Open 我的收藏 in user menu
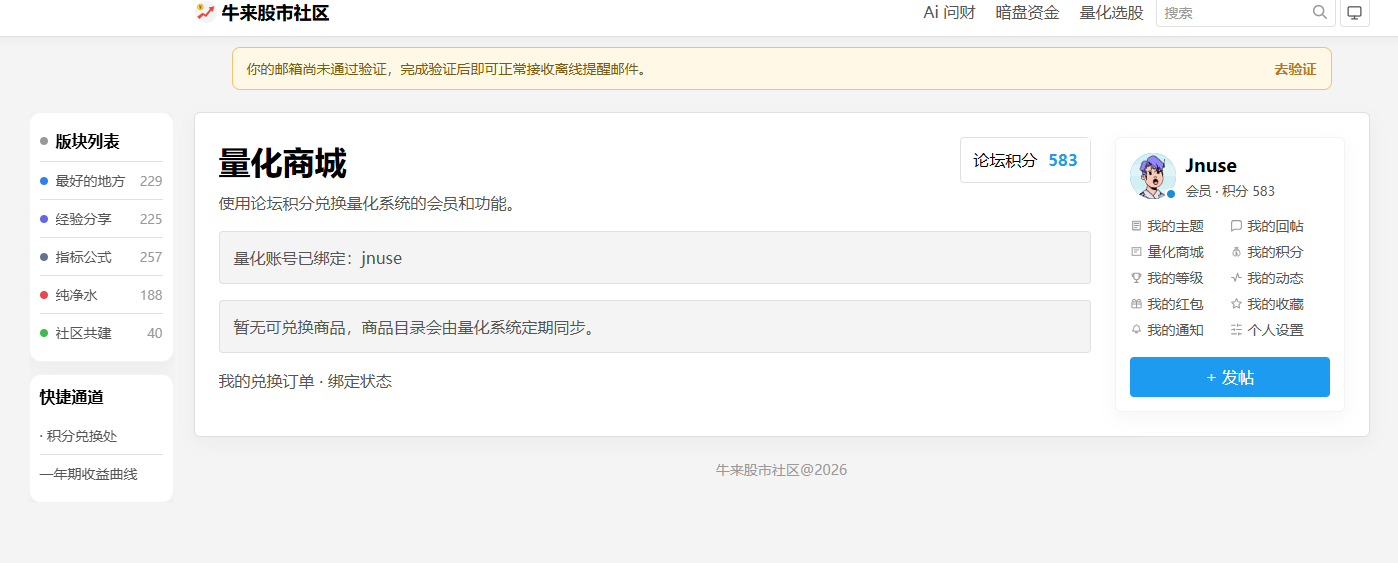Screen dimensions: 1398x563 [1276, 304]
